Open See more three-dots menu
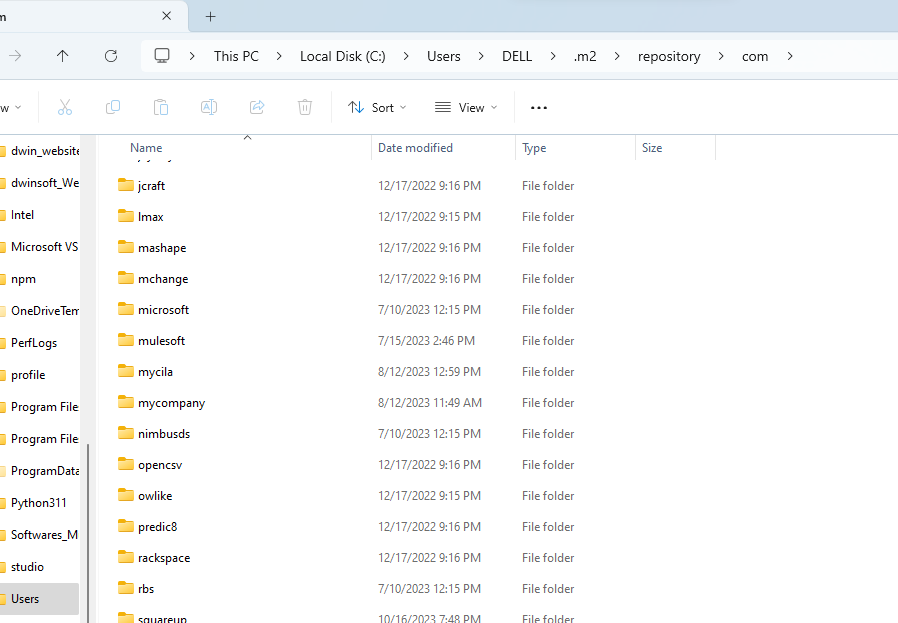The width and height of the screenshot is (898, 623). click(539, 107)
